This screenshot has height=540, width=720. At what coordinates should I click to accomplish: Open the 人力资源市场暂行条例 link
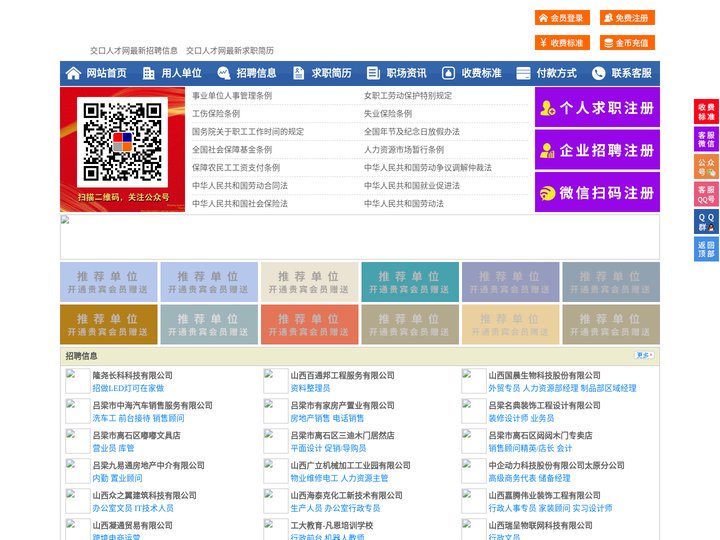tap(404, 150)
